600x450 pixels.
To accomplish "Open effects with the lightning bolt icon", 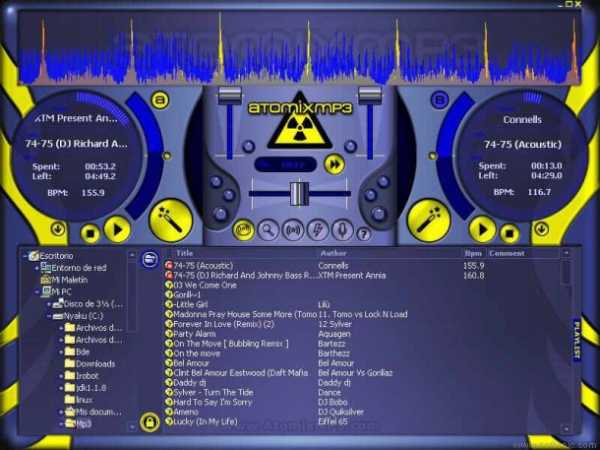I will (318, 230).
